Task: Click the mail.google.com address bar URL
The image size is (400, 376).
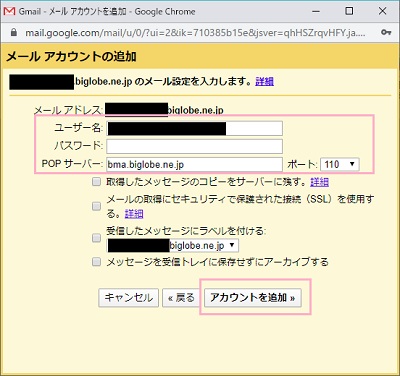Action: pyautogui.click(x=195, y=33)
